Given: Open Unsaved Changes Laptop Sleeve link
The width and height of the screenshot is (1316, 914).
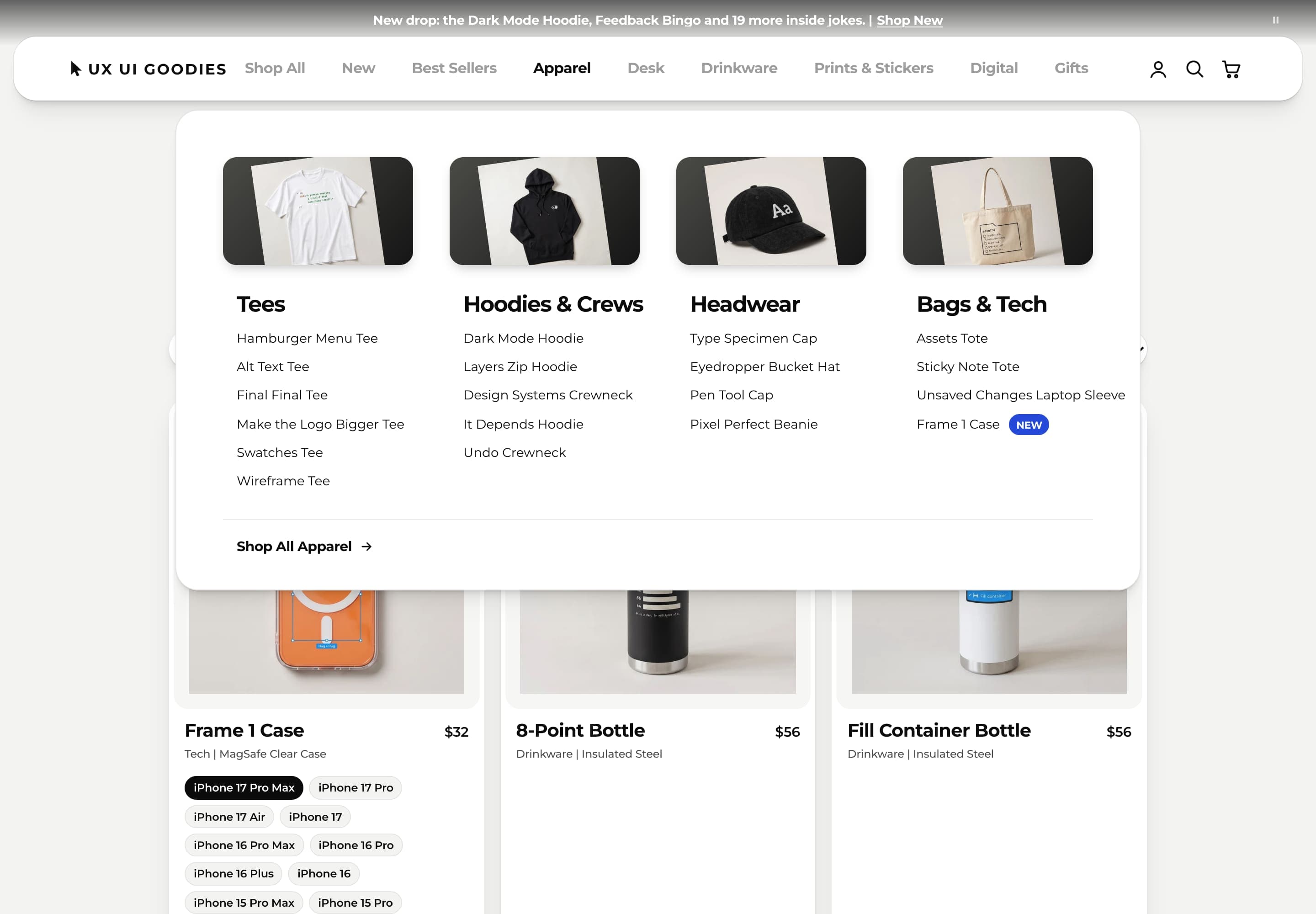Looking at the screenshot, I should (x=1021, y=395).
